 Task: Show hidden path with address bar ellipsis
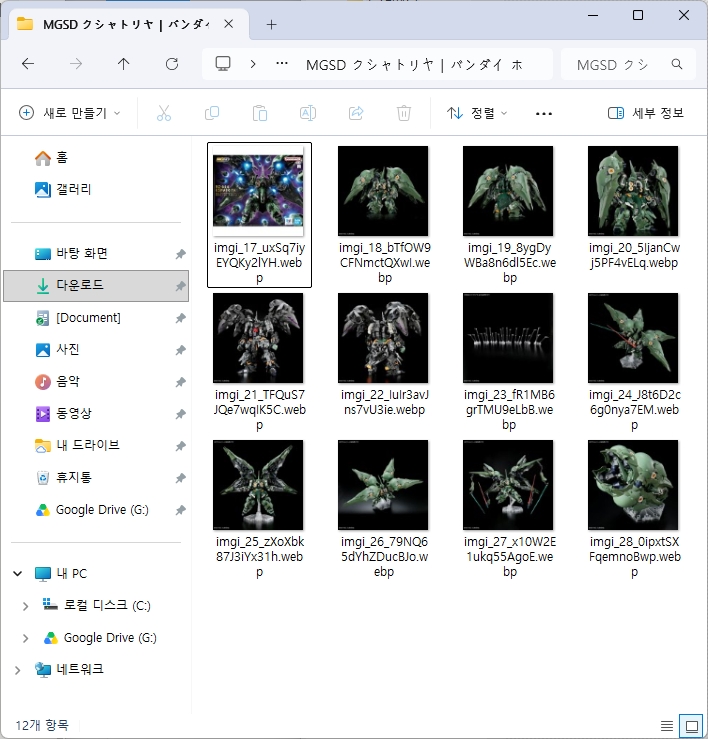click(x=282, y=63)
